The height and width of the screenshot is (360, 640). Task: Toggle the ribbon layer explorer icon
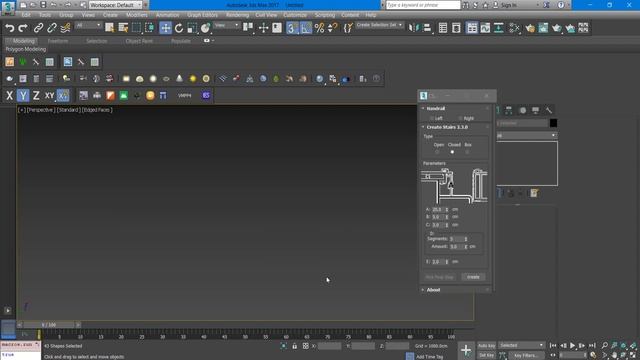pos(472,28)
